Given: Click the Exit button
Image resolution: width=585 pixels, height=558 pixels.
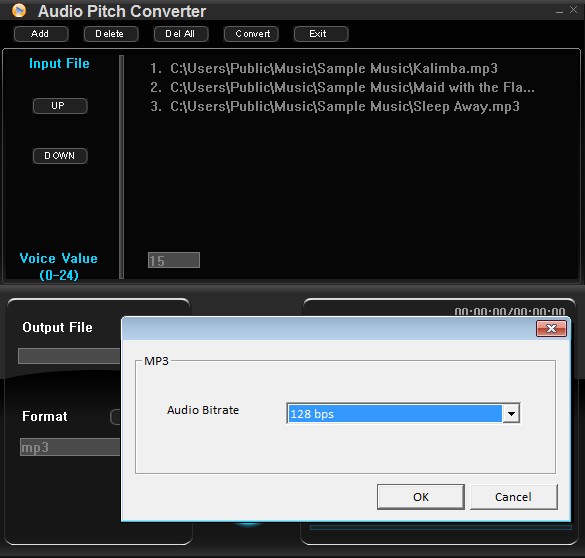Looking at the screenshot, I should click(321, 34).
